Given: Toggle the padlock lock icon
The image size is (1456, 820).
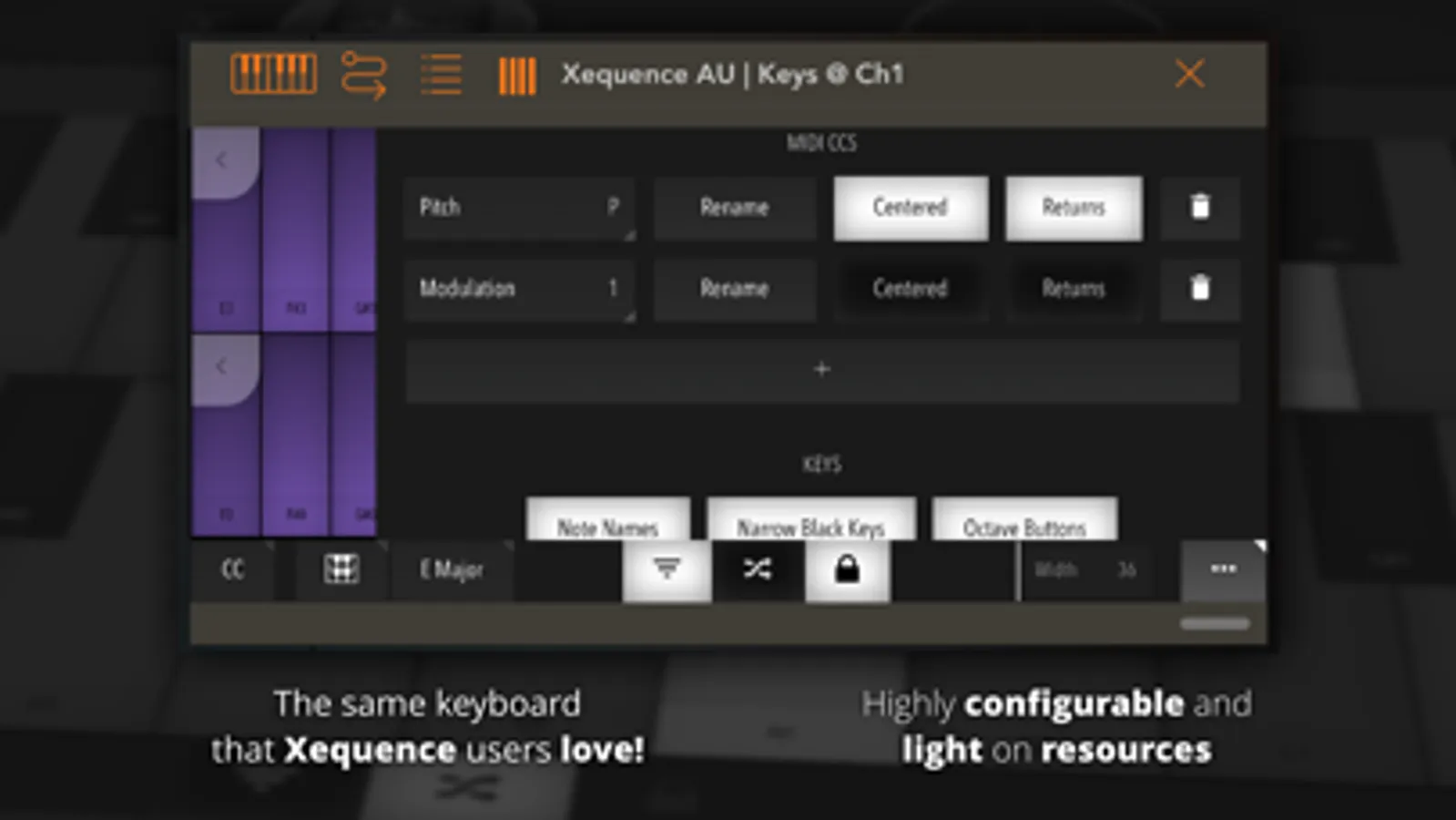Looking at the screenshot, I should 847,570.
